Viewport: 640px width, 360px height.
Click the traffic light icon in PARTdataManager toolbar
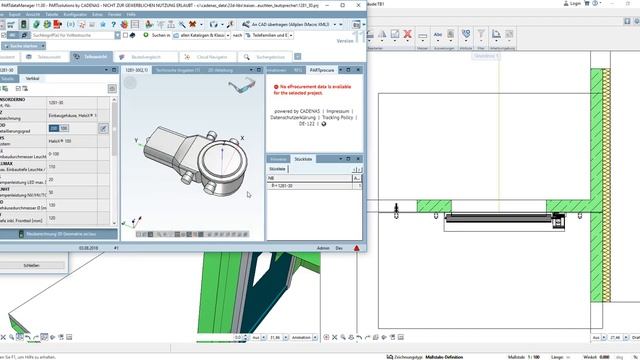click(x=24, y=24)
